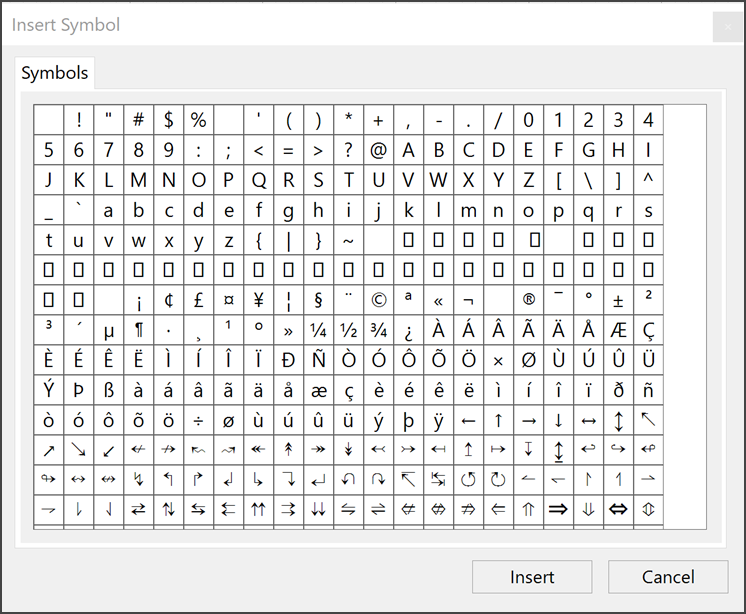Pick the superscript two ² symbol
Screen dimensions: 746x614
[648, 300]
